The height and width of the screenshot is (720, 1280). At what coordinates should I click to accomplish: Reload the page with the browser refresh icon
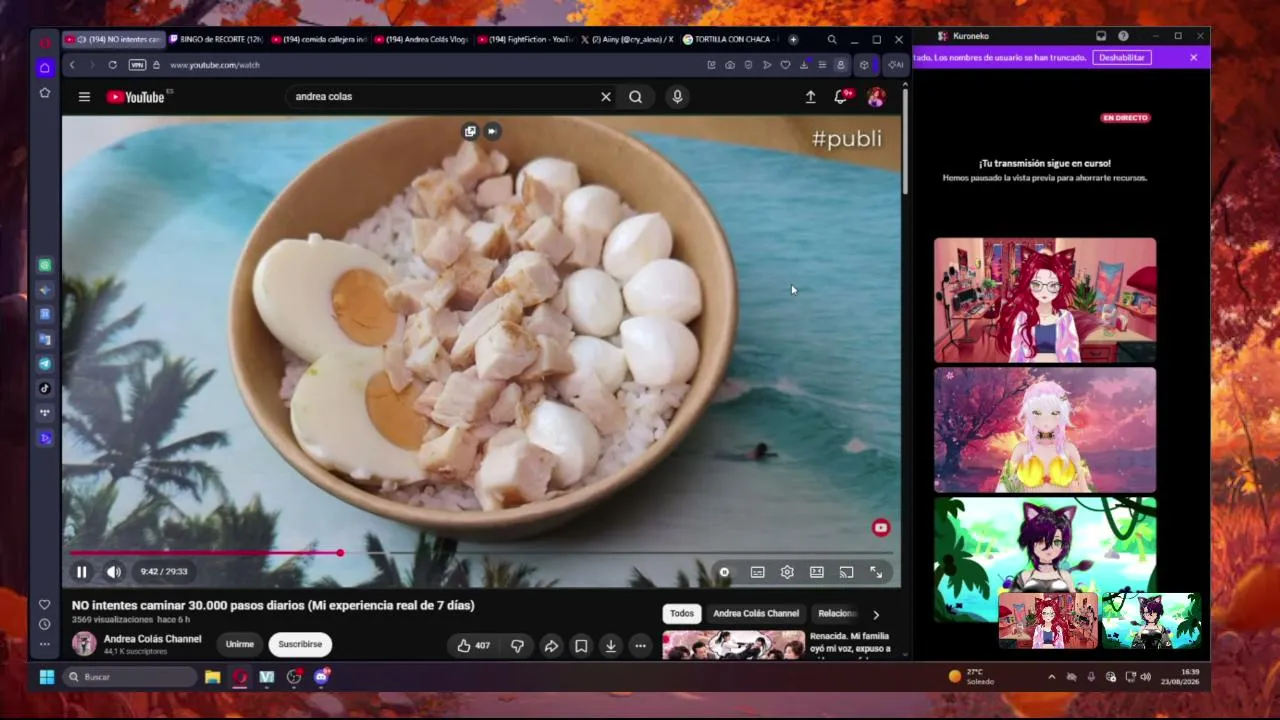click(x=112, y=65)
